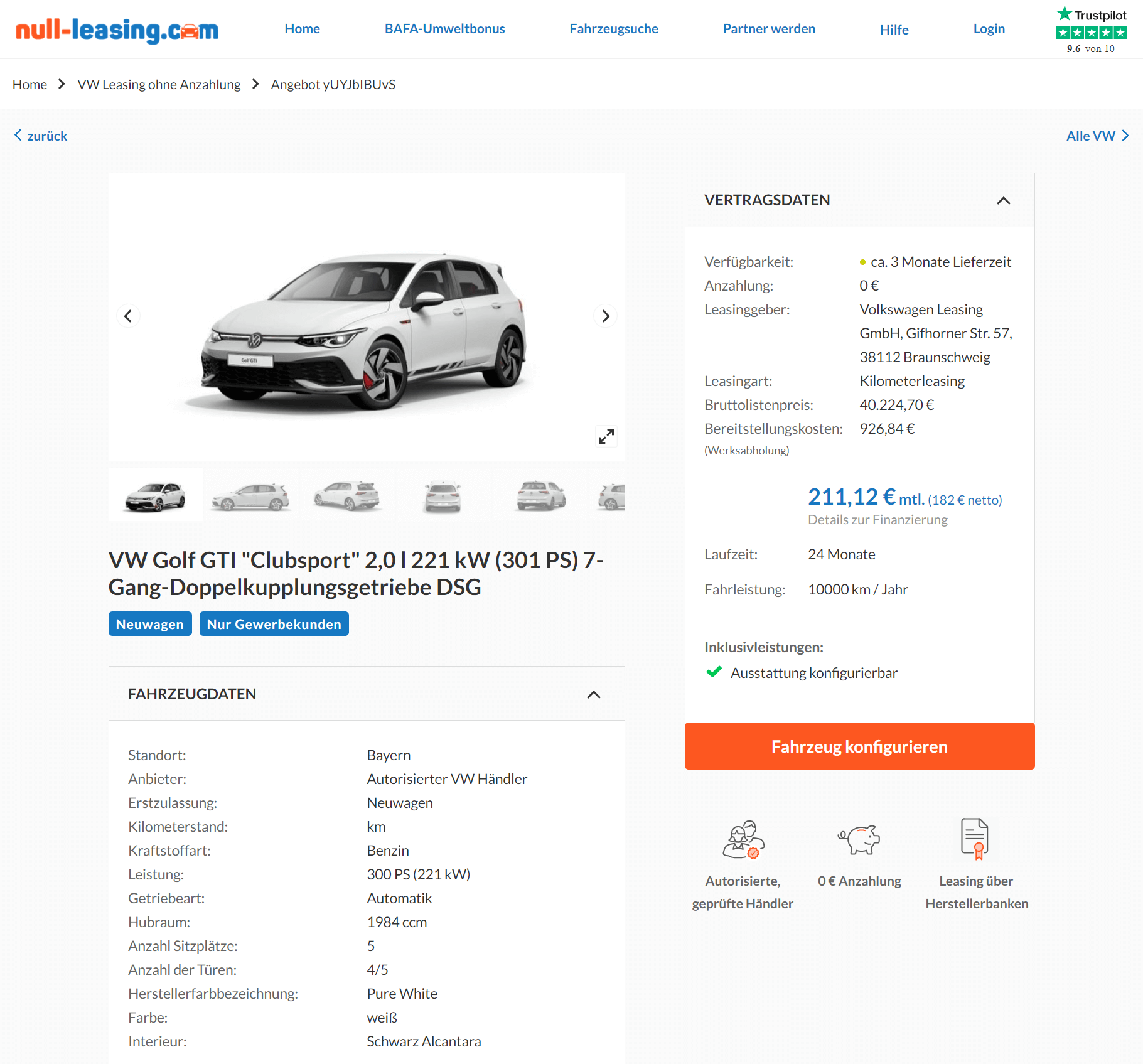This screenshot has height=1064, width=1143.
Task: Open Partner werden page
Action: [x=770, y=29]
